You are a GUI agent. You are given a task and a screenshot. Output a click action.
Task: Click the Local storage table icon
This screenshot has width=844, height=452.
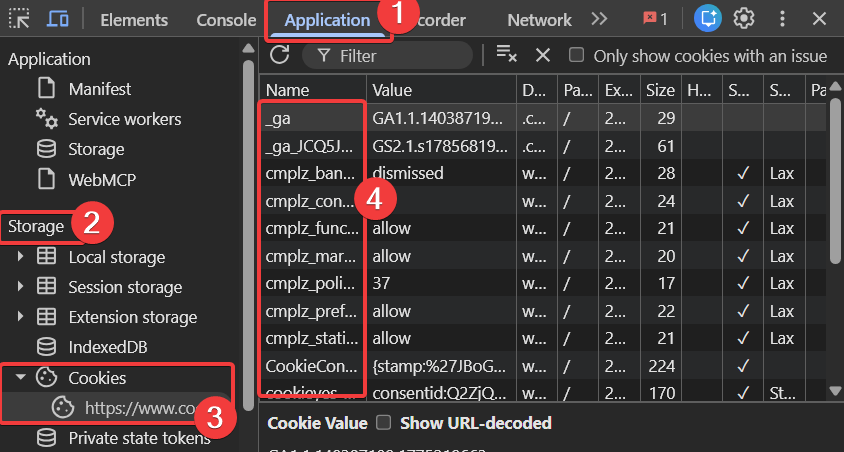(x=46, y=257)
